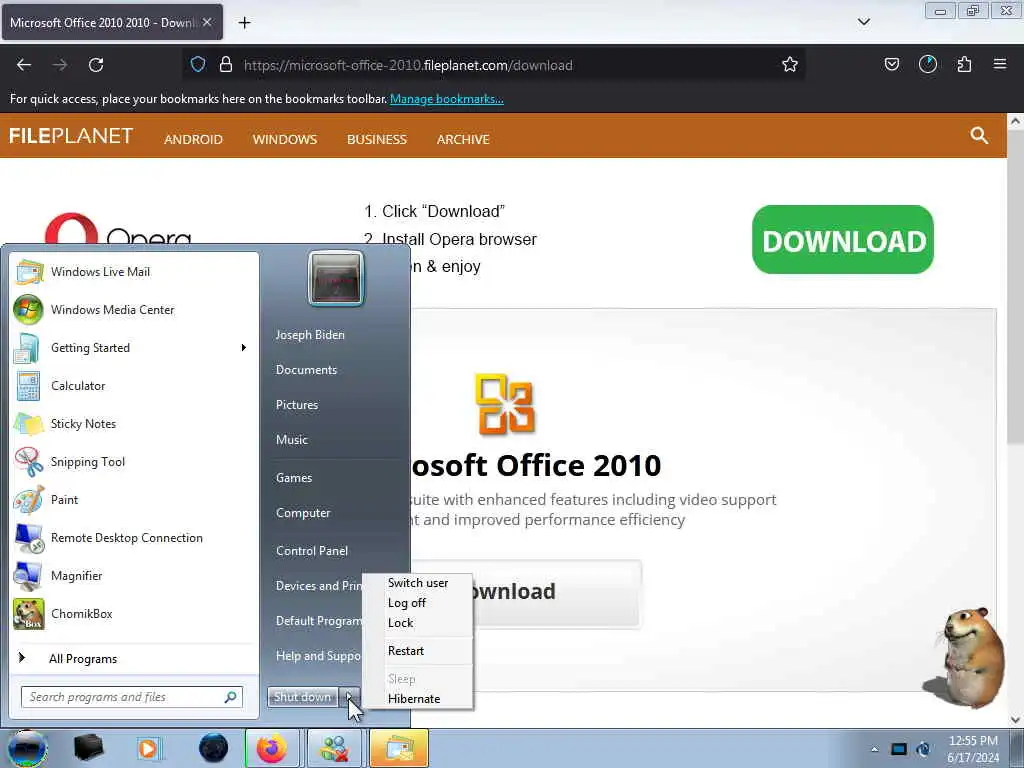Open the media player taskbar icon
This screenshot has width=1024, height=768.
148,748
